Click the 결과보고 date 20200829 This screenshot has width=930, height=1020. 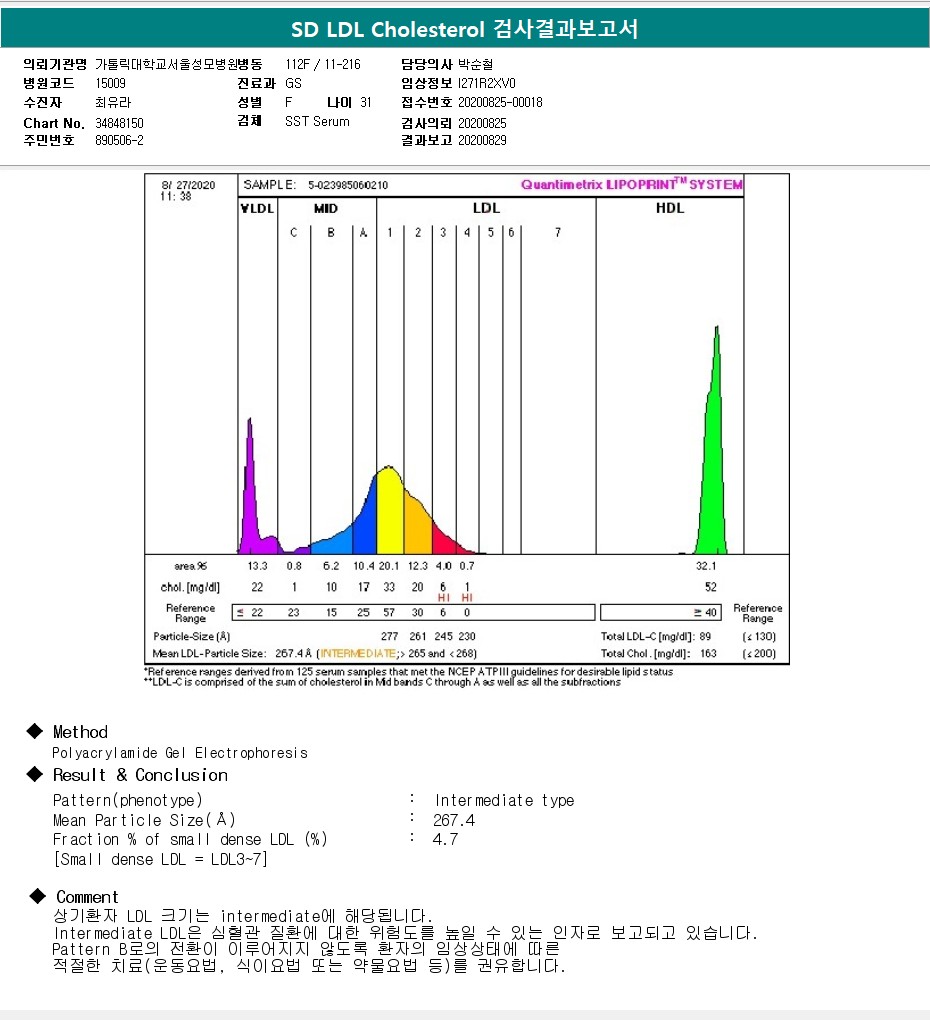[482, 140]
